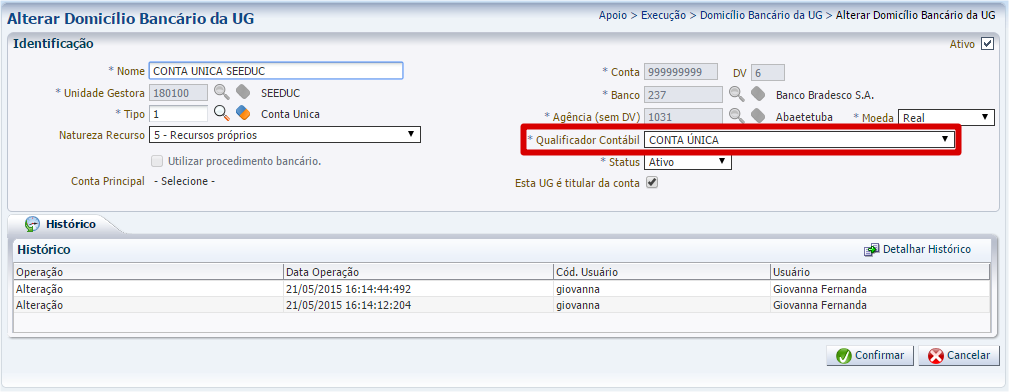Toggle Esta UG é titular da conta
The height and width of the screenshot is (392, 1009).
point(651,183)
